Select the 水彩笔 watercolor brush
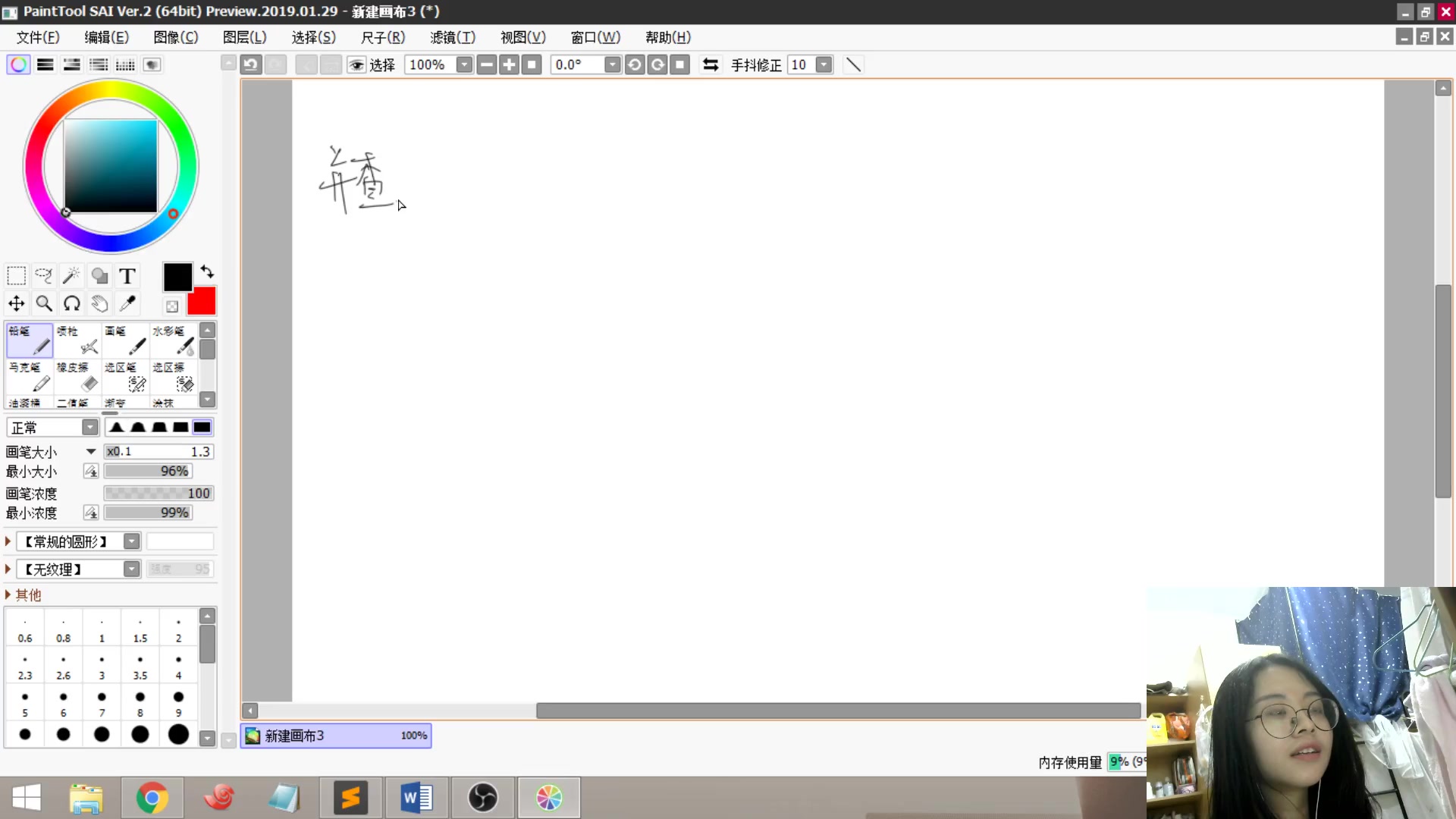The height and width of the screenshot is (819, 1456). pos(173,340)
